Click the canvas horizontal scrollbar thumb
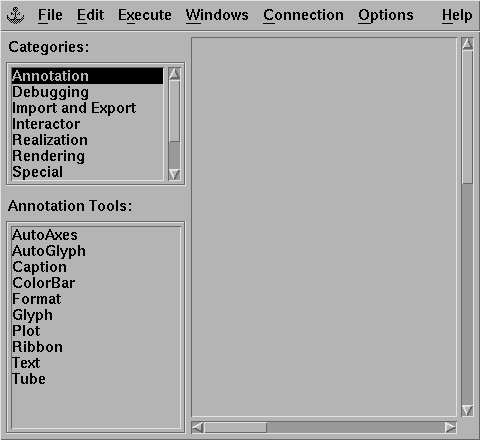The image size is (480, 440). (x=235, y=427)
